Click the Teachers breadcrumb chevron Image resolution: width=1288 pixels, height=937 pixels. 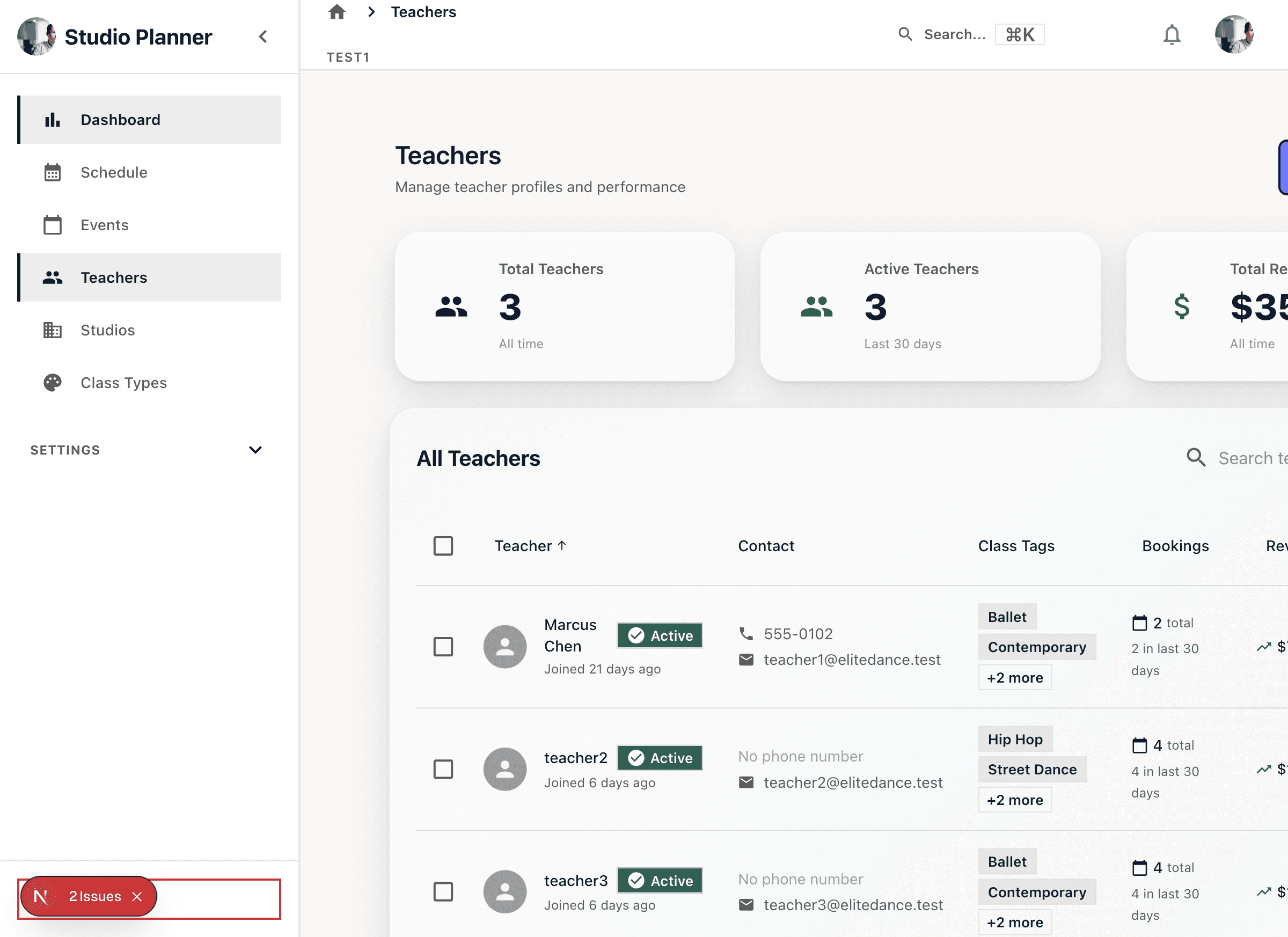371,11
